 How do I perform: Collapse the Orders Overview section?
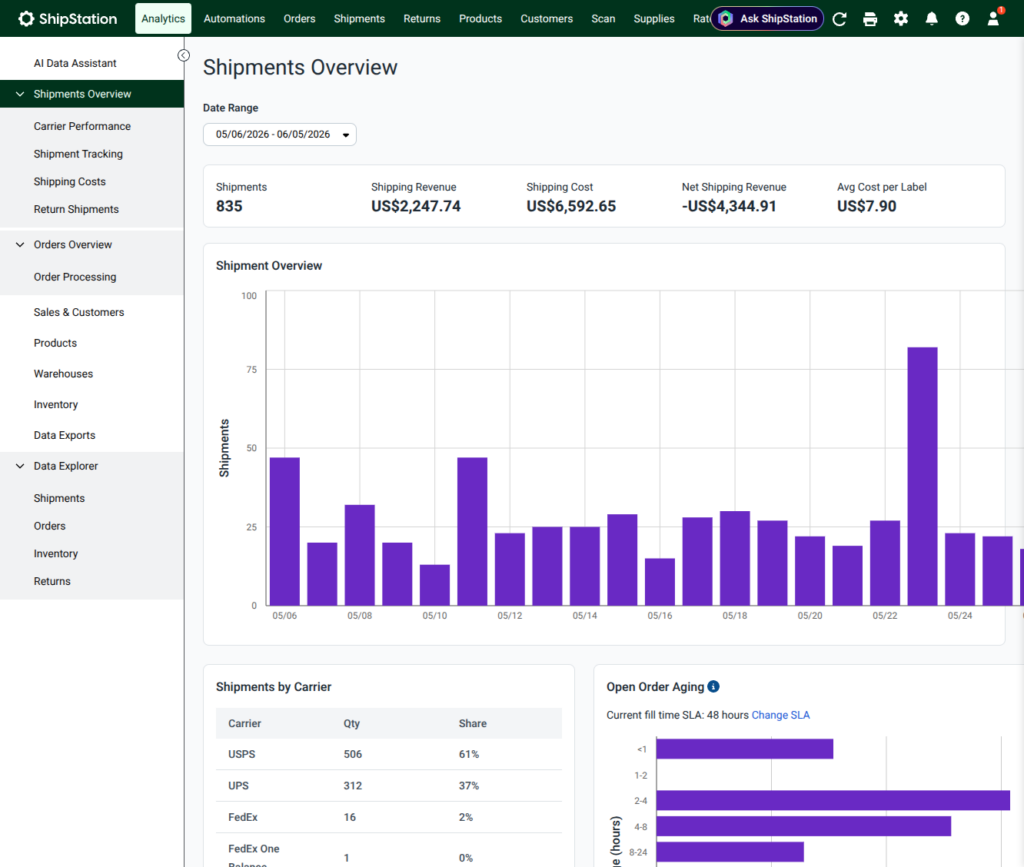click(x=20, y=244)
